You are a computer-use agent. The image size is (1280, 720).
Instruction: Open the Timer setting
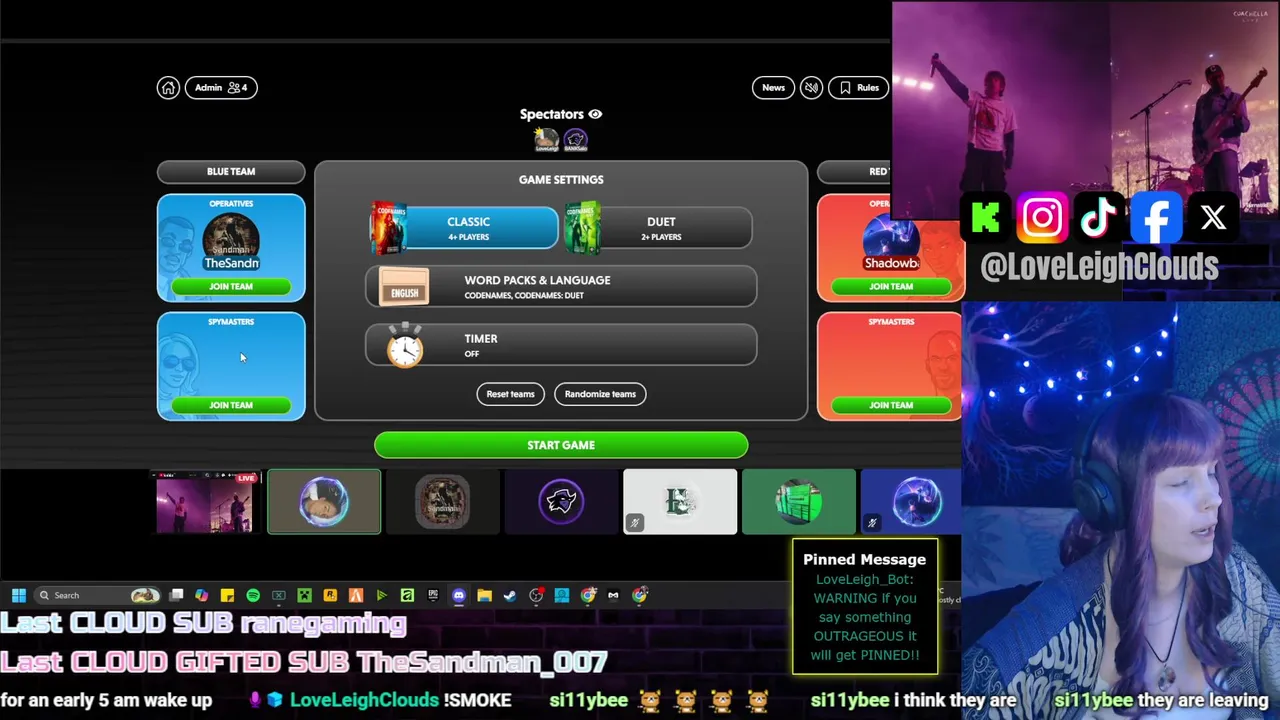(x=561, y=346)
